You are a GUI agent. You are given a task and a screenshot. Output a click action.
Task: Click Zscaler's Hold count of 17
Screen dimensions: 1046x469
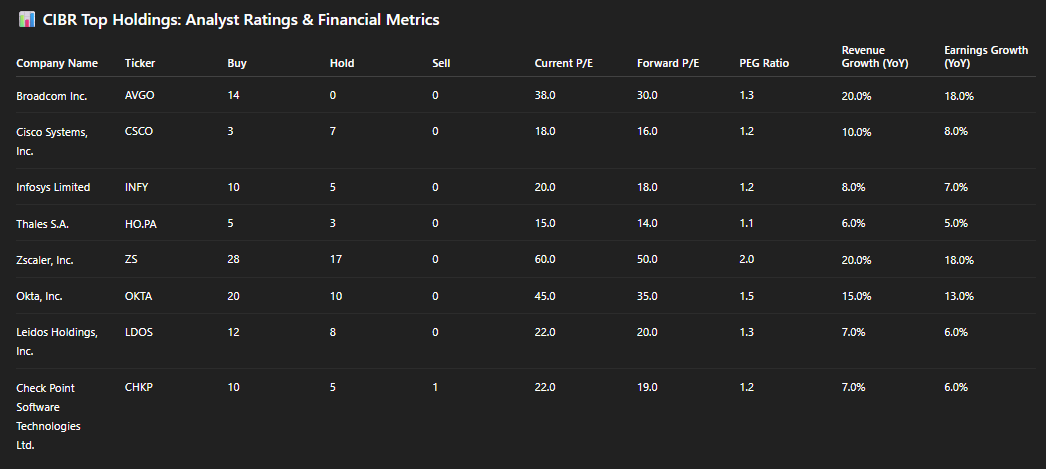click(x=336, y=260)
